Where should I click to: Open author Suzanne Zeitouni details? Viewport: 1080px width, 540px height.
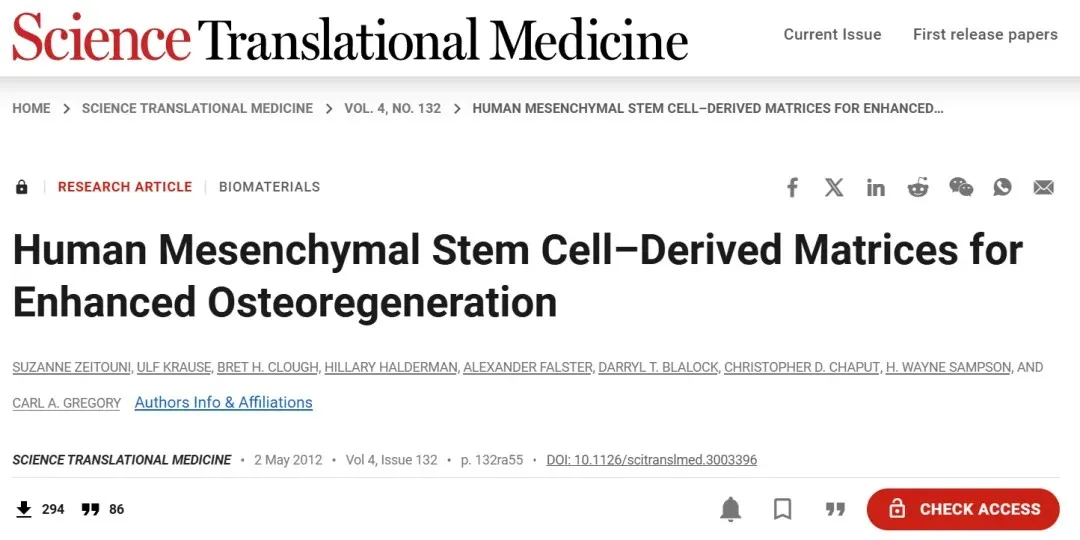click(72, 367)
